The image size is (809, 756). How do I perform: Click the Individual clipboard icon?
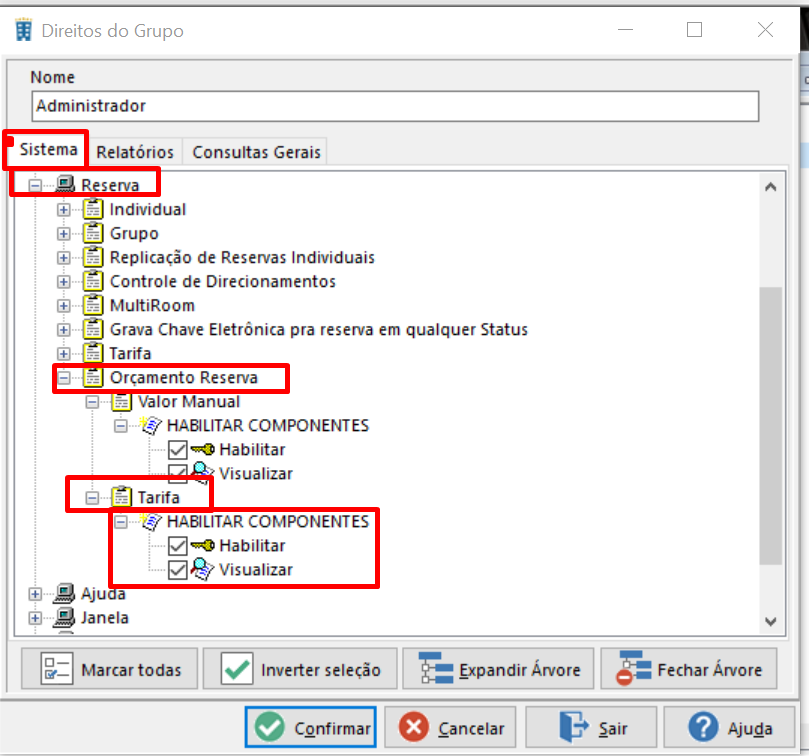click(x=93, y=209)
